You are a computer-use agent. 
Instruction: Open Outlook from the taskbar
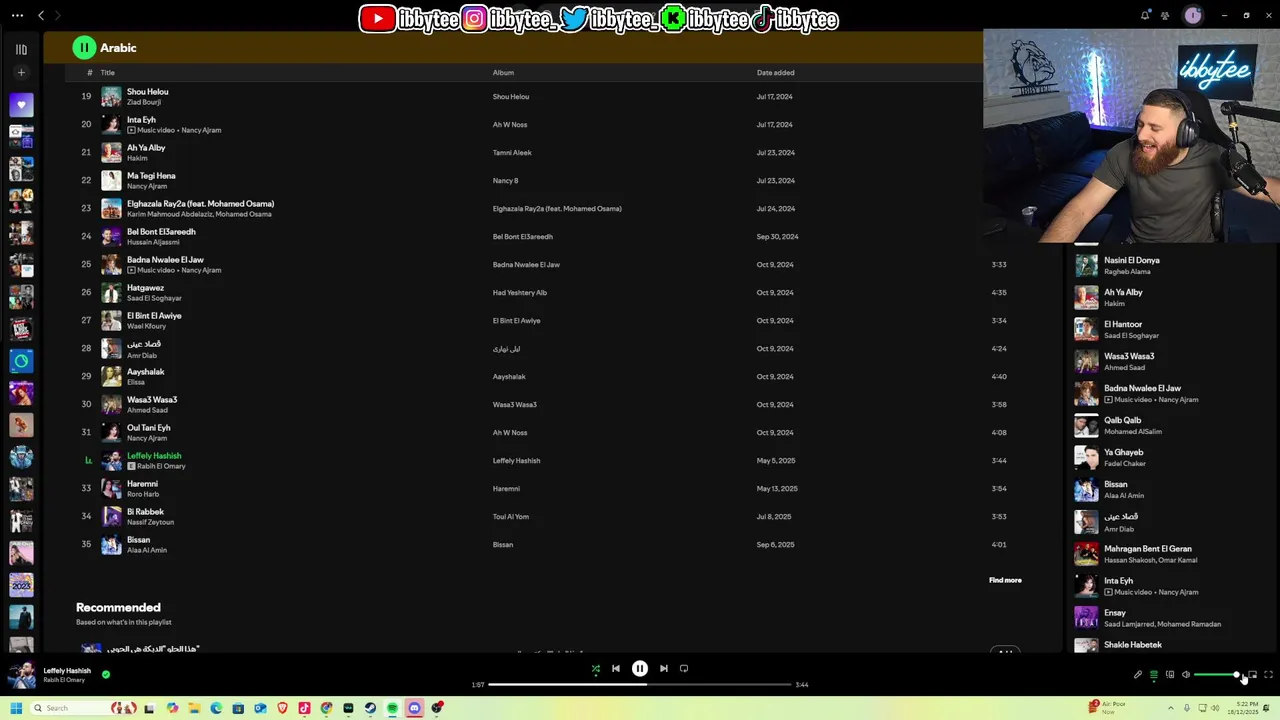260,708
